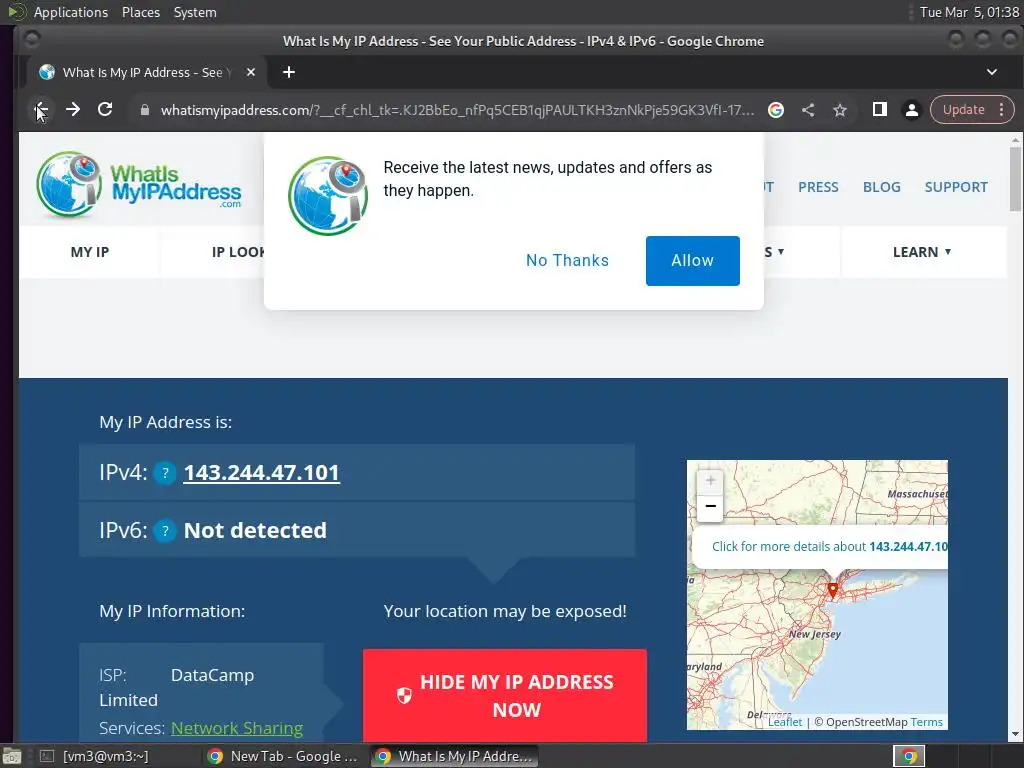Bookmark this page with the star icon

click(x=840, y=110)
